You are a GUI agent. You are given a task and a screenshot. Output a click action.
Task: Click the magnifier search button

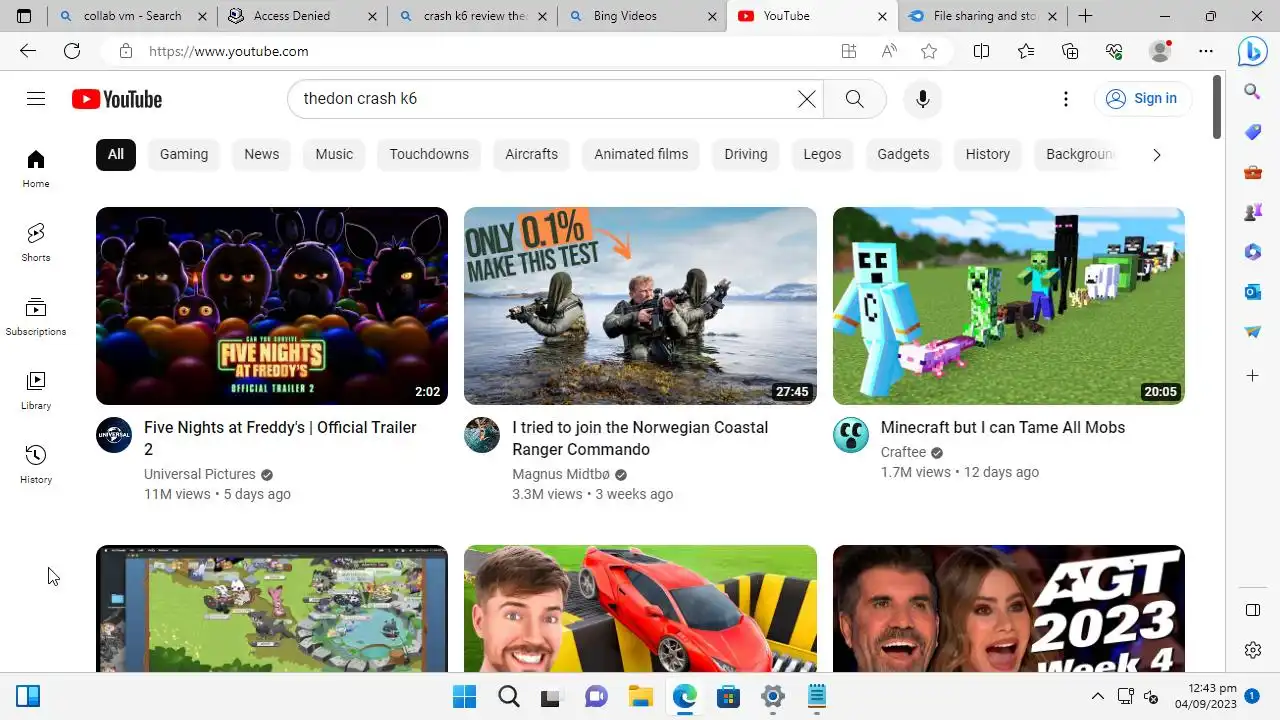pos(854,99)
